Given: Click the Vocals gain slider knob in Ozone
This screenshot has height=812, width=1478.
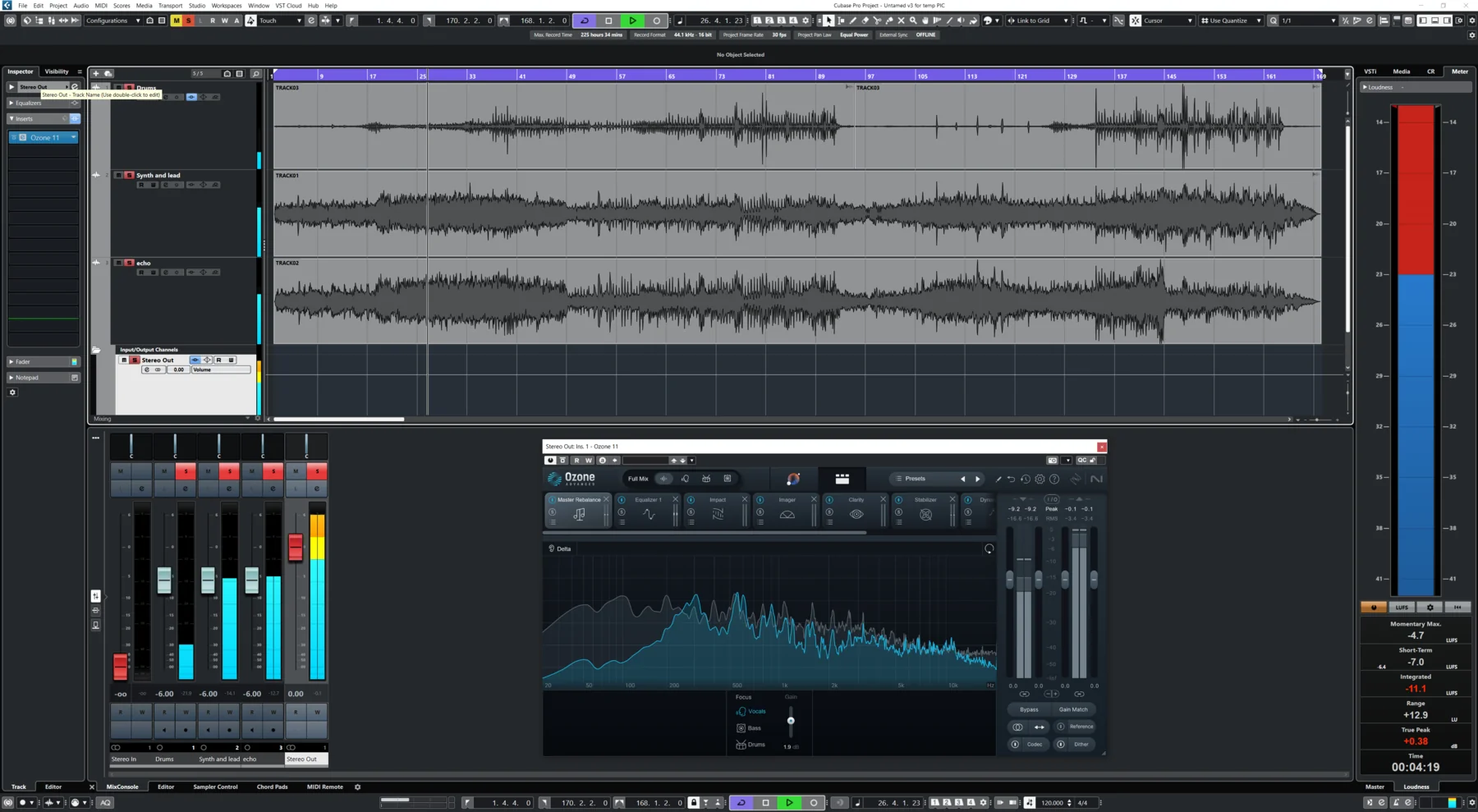Looking at the screenshot, I should point(791,721).
